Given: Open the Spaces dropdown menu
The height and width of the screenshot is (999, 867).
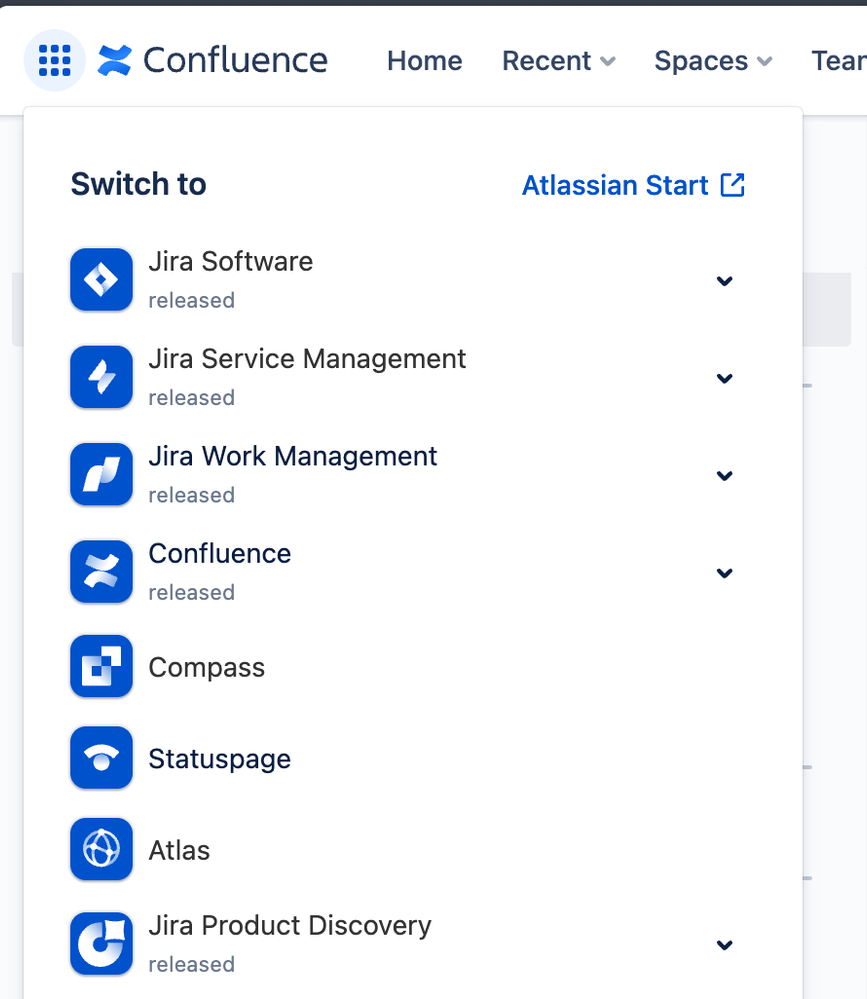Looking at the screenshot, I should coord(713,61).
